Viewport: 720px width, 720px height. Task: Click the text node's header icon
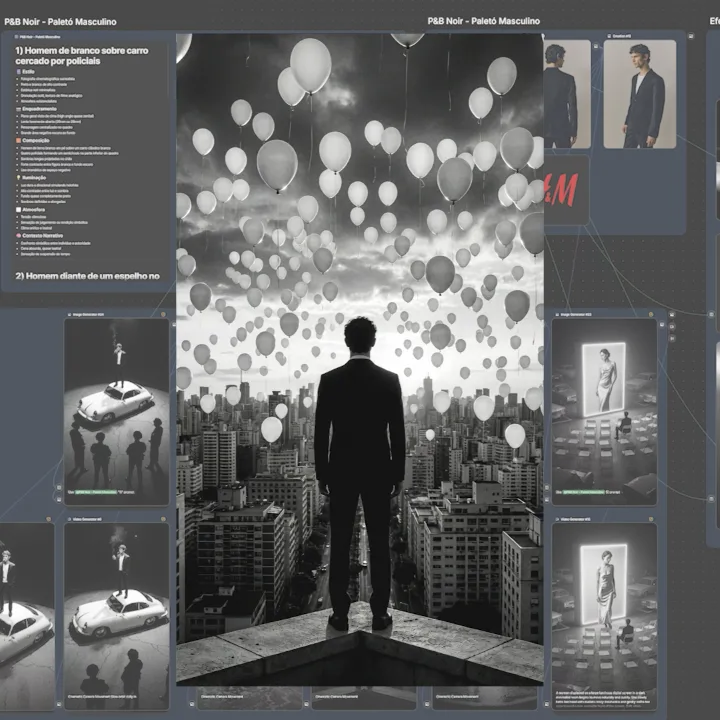point(17,37)
